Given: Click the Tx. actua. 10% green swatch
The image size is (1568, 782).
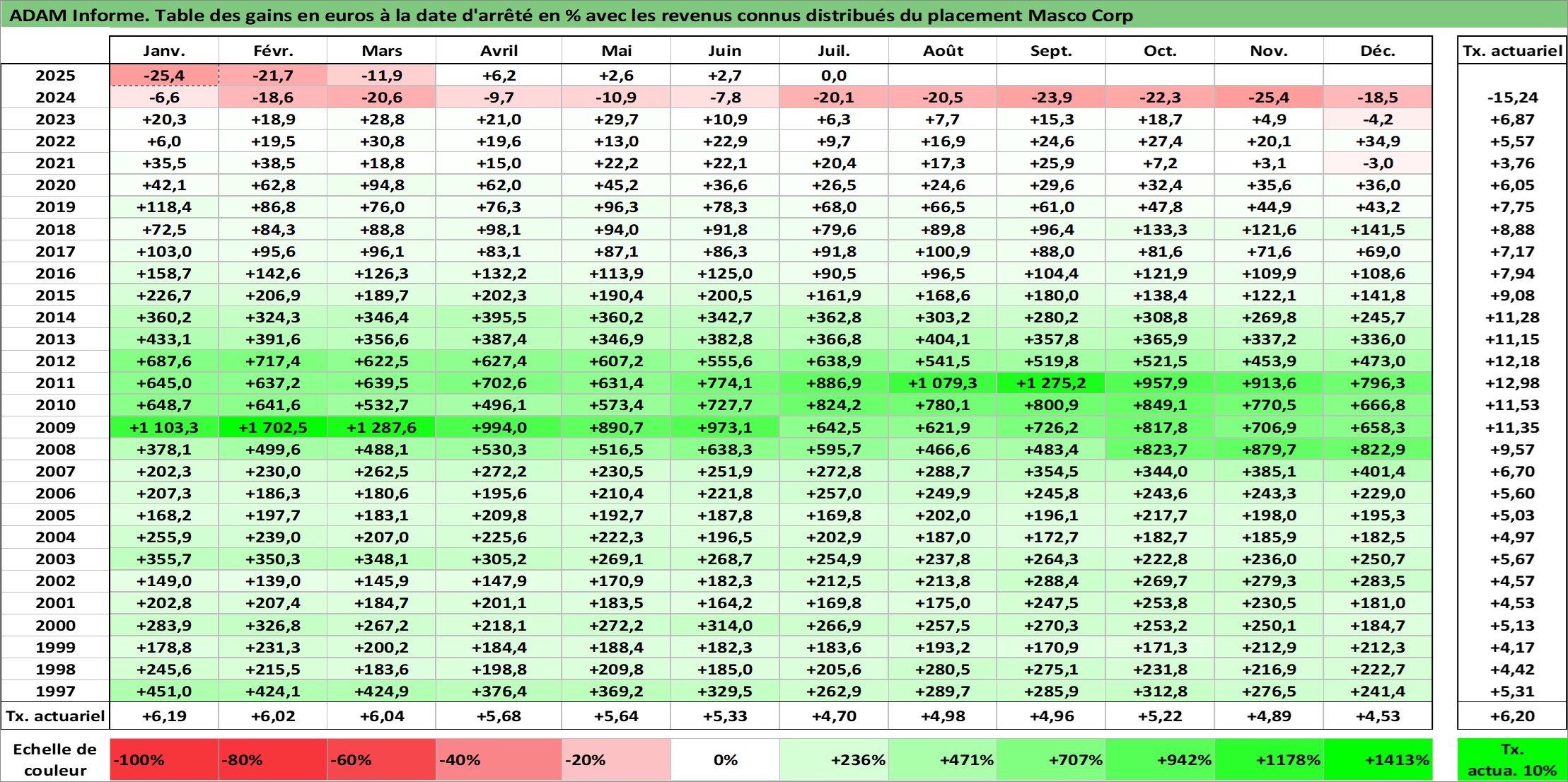Looking at the screenshot, I should pos(1512,759).
